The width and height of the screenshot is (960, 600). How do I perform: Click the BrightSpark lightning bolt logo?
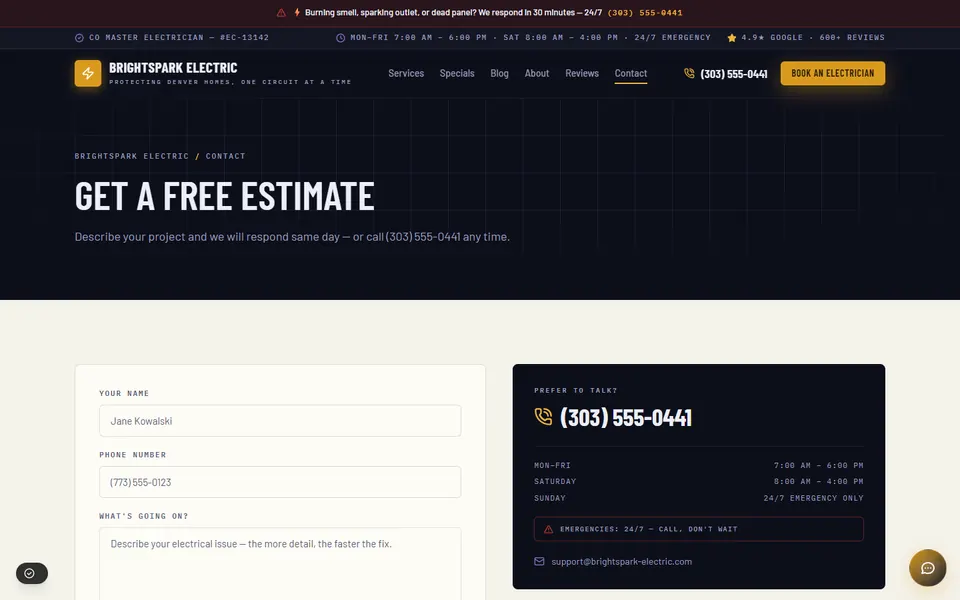coord(88,73)
